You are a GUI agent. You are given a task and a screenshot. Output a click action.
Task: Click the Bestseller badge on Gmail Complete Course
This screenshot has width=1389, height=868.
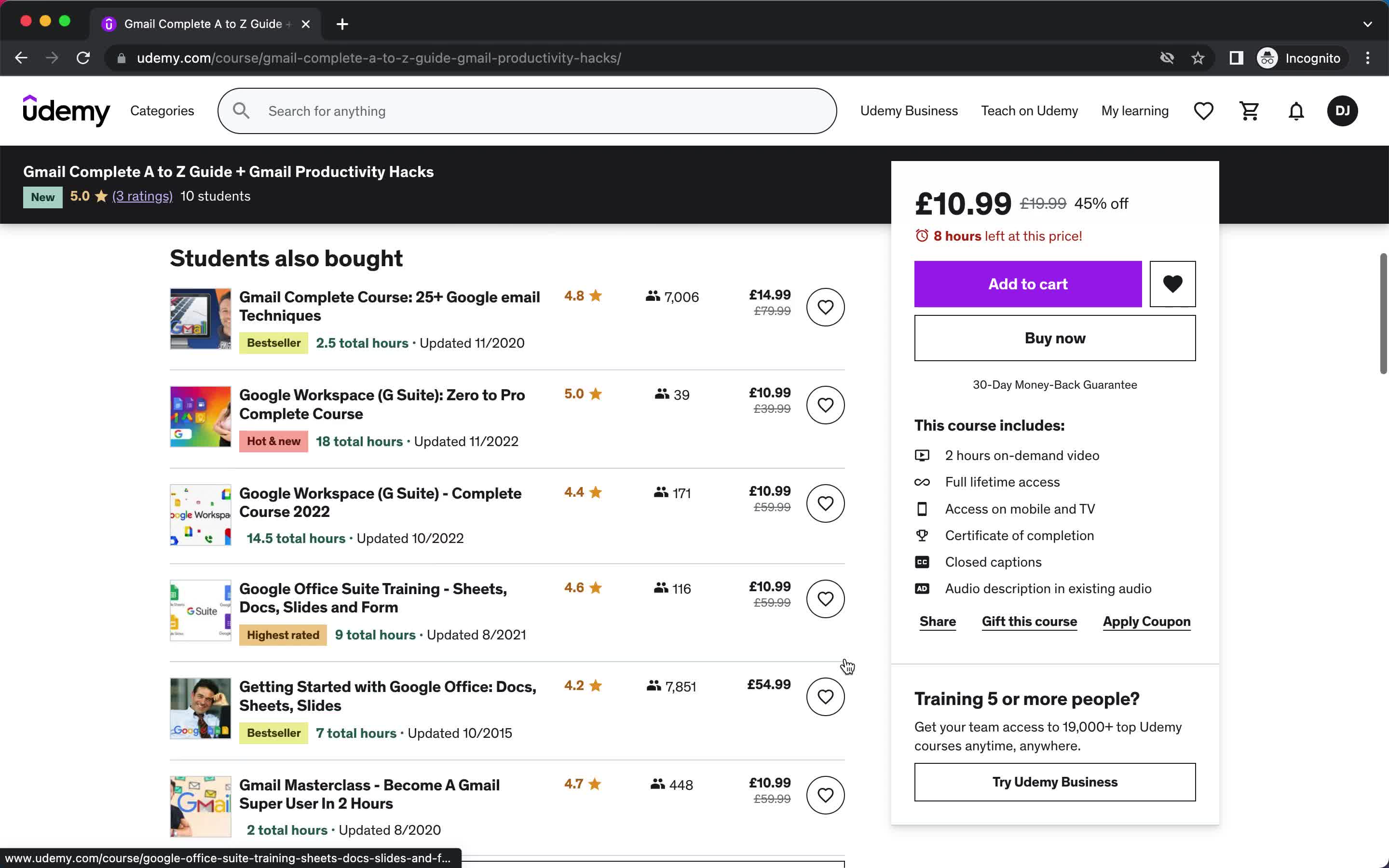pos(273,343)
